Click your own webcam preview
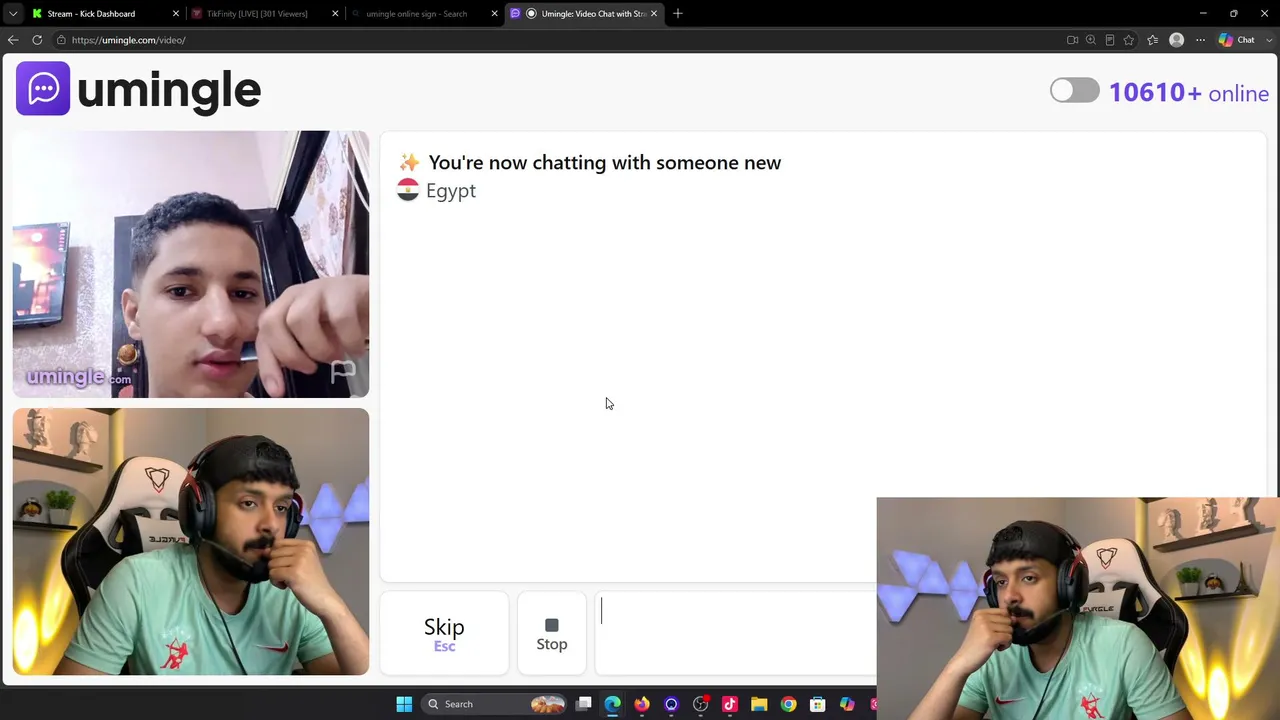This screenshot has width=1280, height=720. (191, 541)
